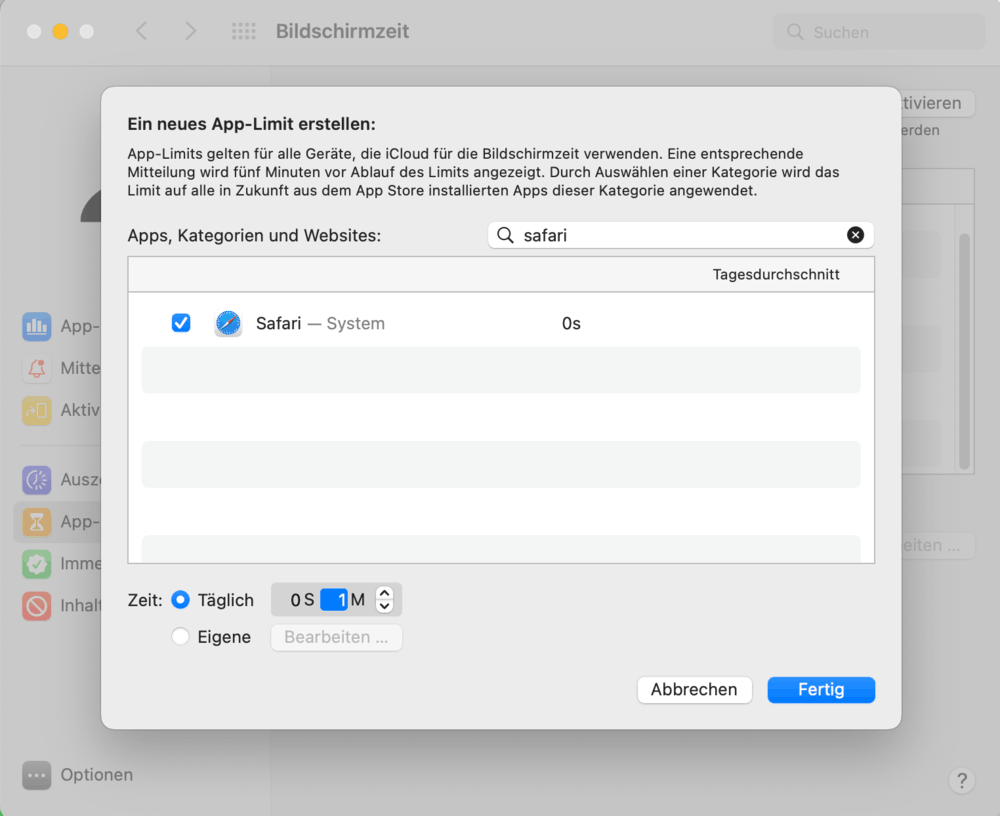Click the yellow Aktivierungen sidebar icon
The image size is (1000, 816).
coord(37,410)
